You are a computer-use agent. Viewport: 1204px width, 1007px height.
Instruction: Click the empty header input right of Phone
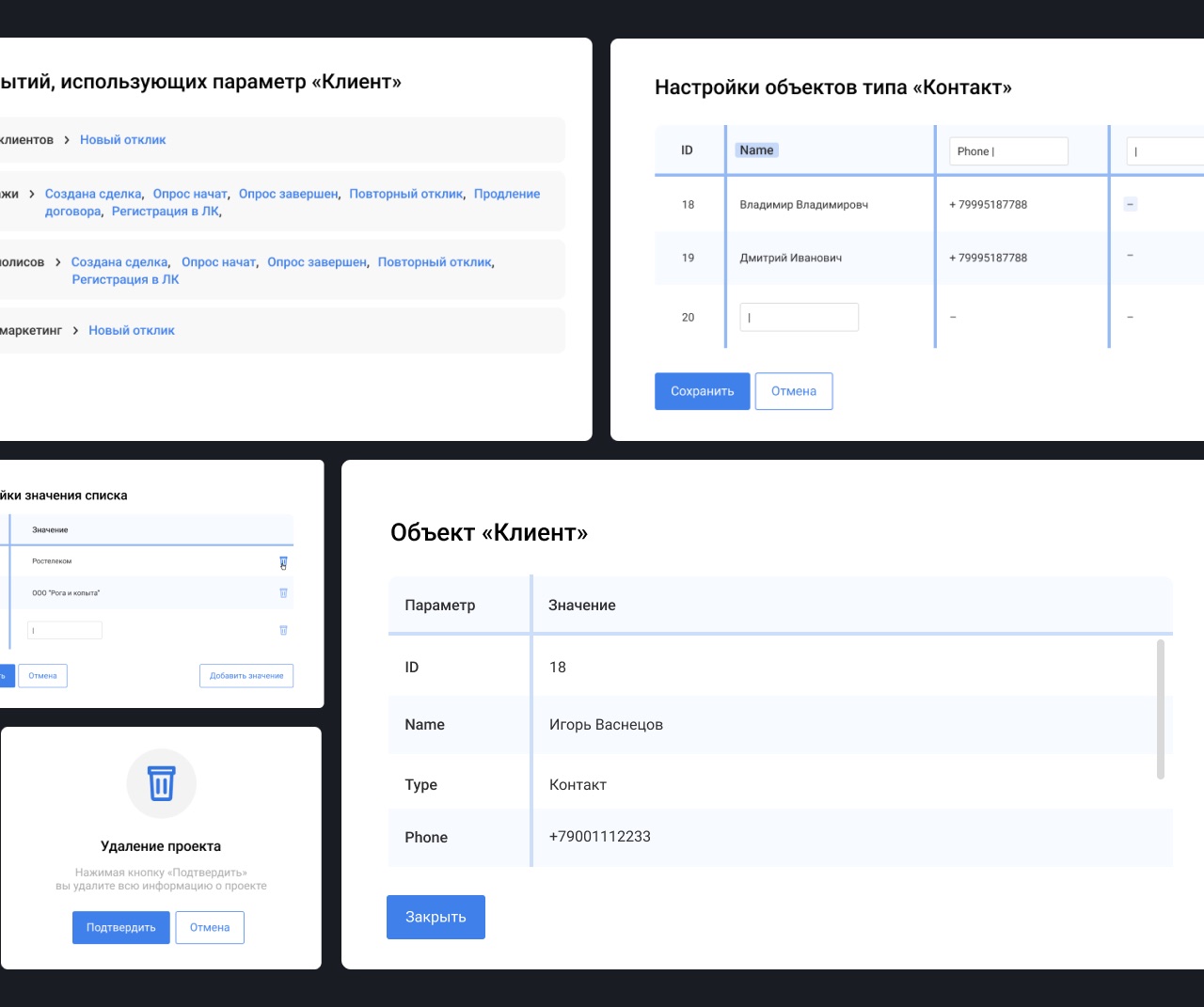pos(1165,151)
